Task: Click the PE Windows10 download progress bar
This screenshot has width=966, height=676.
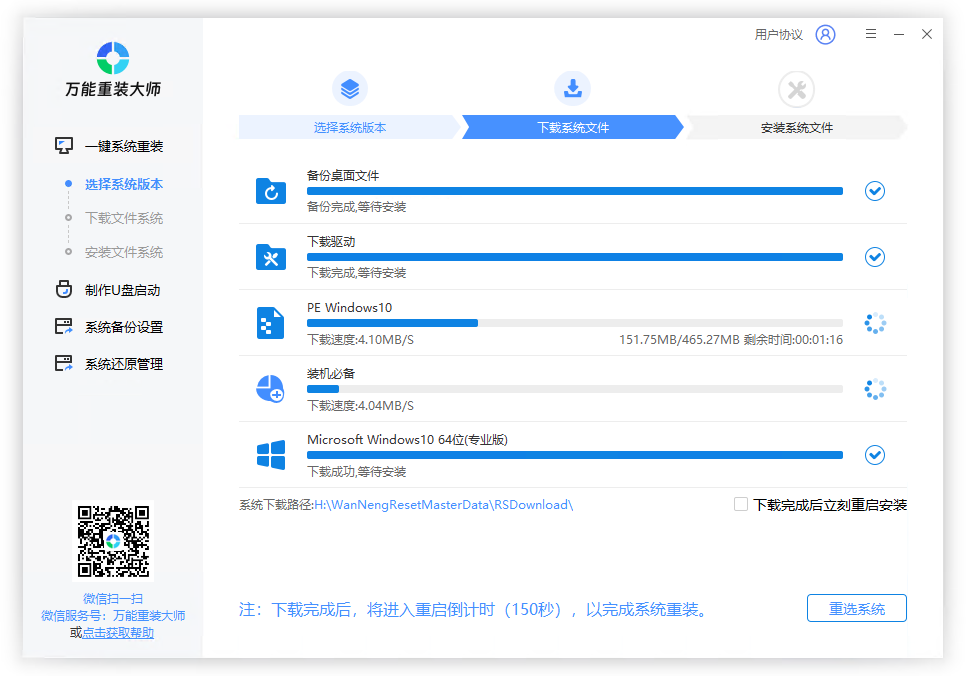Action: (x=574, y=323)
